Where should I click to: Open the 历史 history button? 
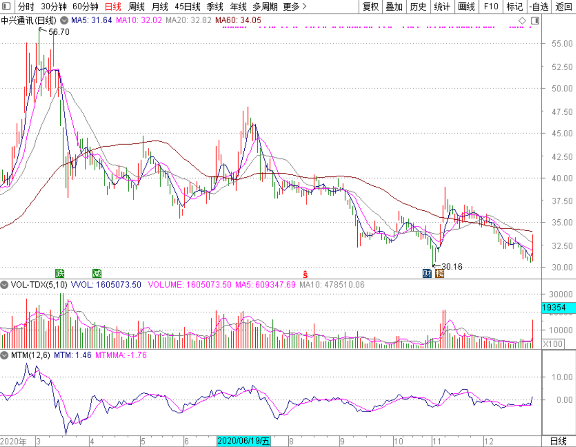point(418,7)
